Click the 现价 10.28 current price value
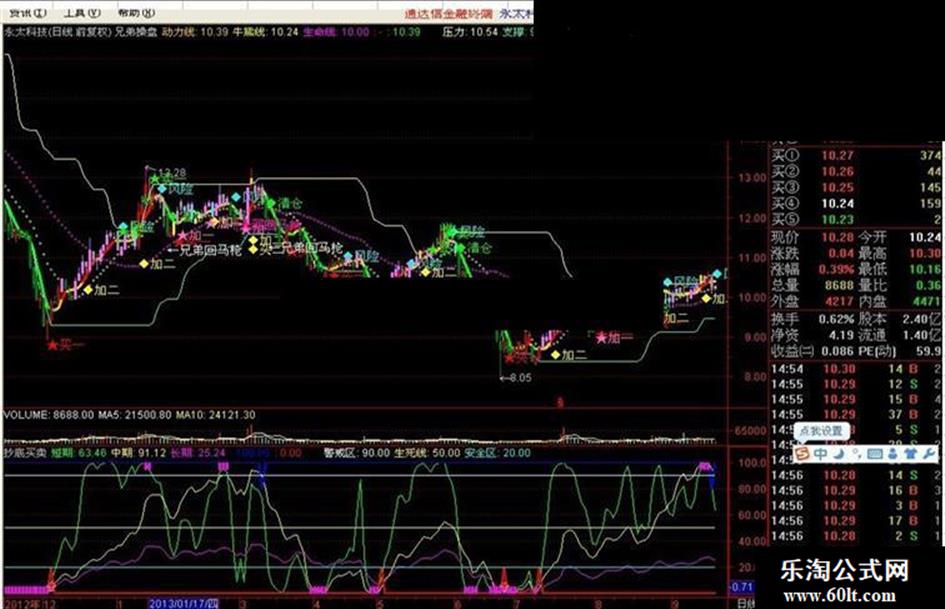 point(838,238)
